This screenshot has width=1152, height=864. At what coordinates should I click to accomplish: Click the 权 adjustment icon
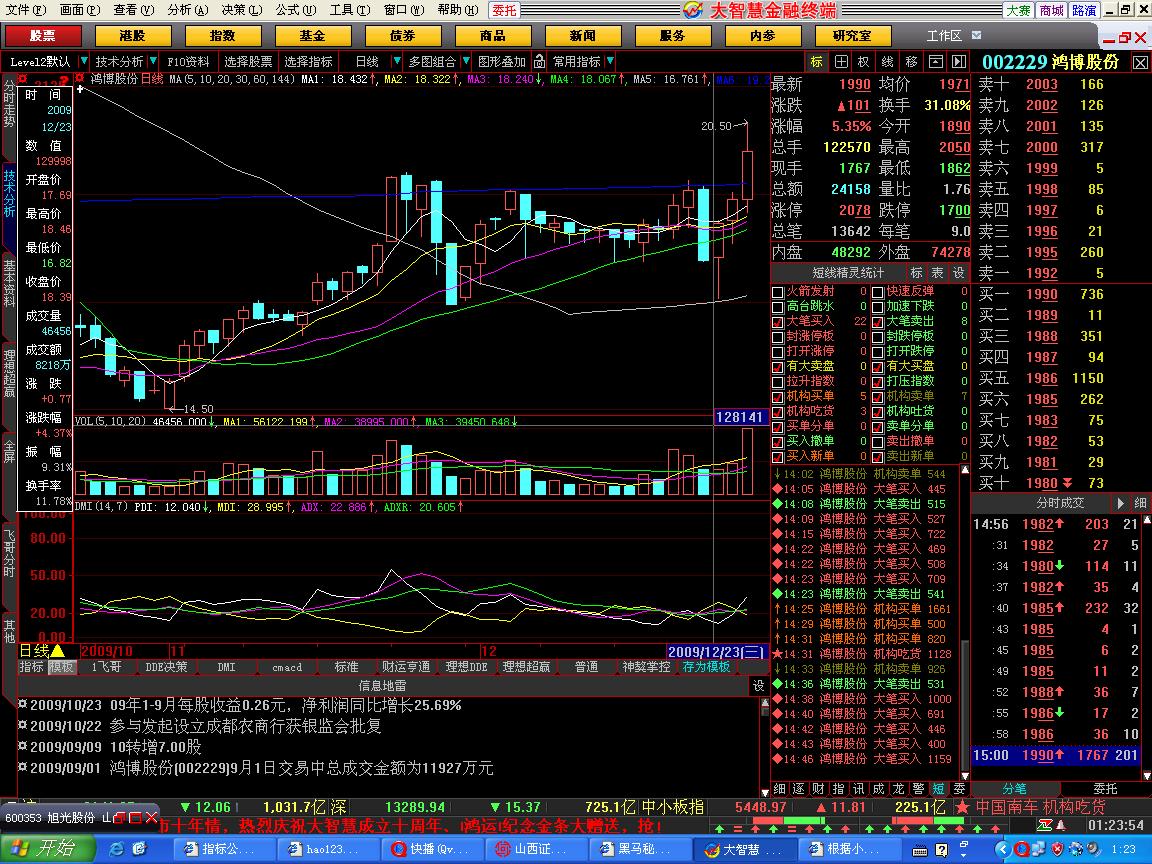coord(864,62)
